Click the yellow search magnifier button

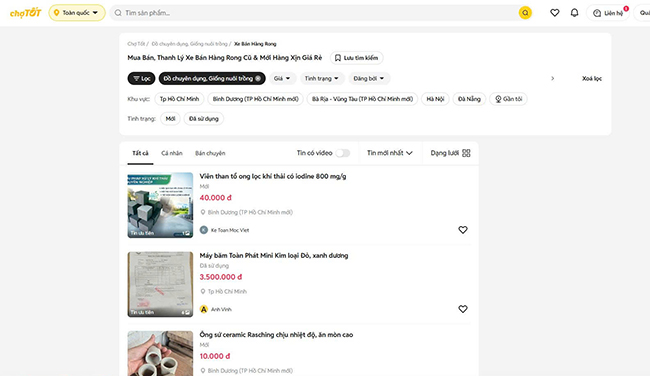click(525, 13)
